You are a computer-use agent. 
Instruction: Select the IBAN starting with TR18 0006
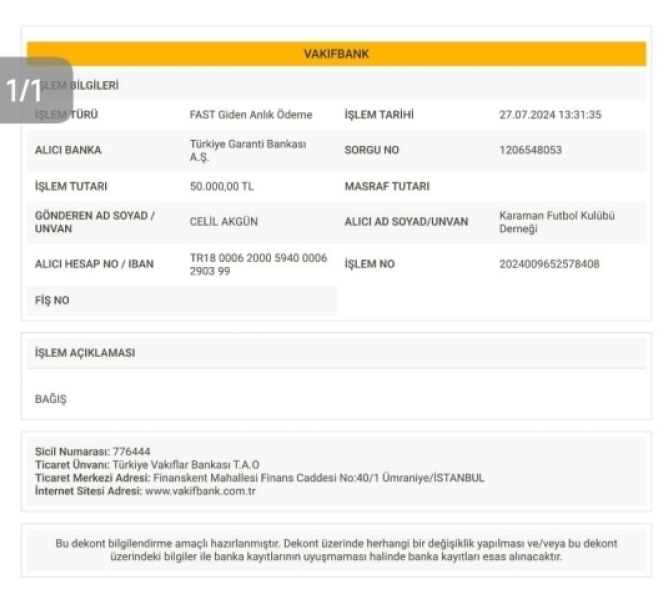[x=258, y=264]
